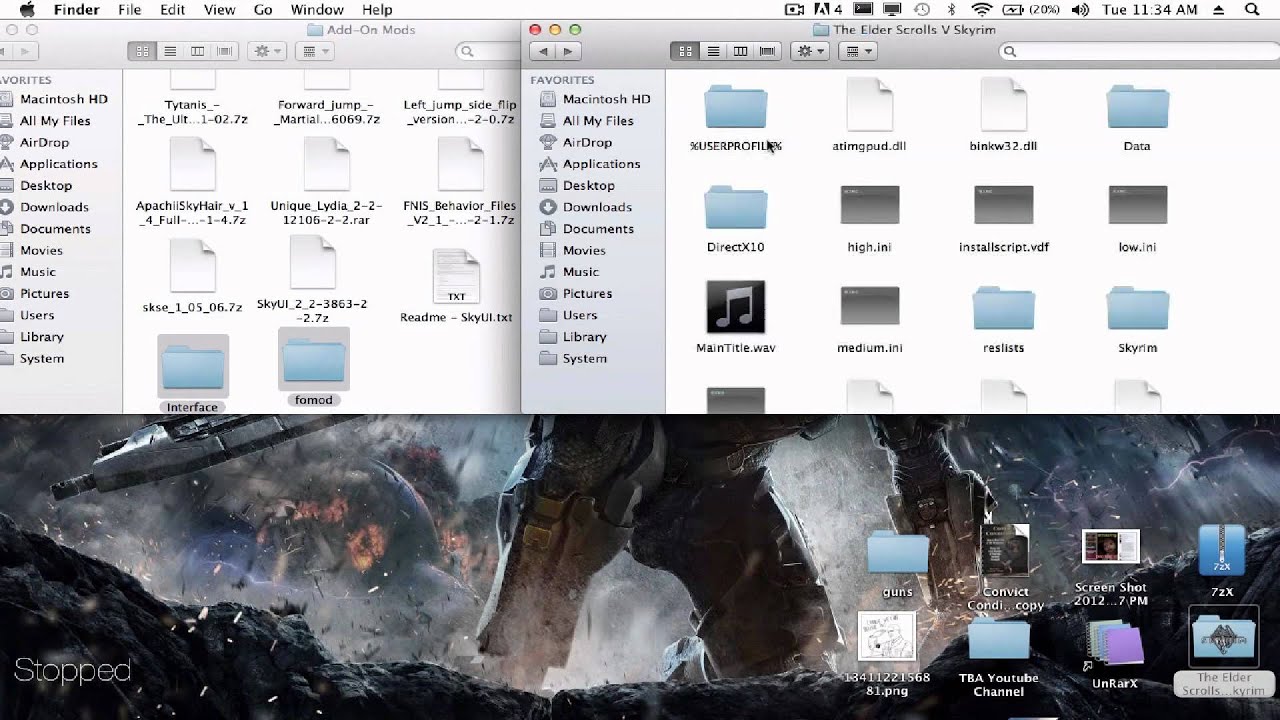
Task: Open the DirectX10 folder
Action: pos(735,208)
